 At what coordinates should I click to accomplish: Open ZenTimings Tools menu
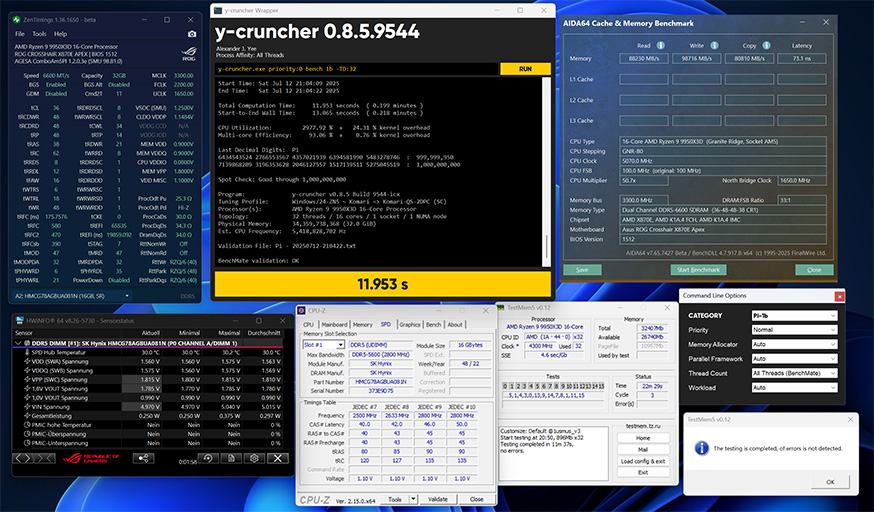pos(39,34)
